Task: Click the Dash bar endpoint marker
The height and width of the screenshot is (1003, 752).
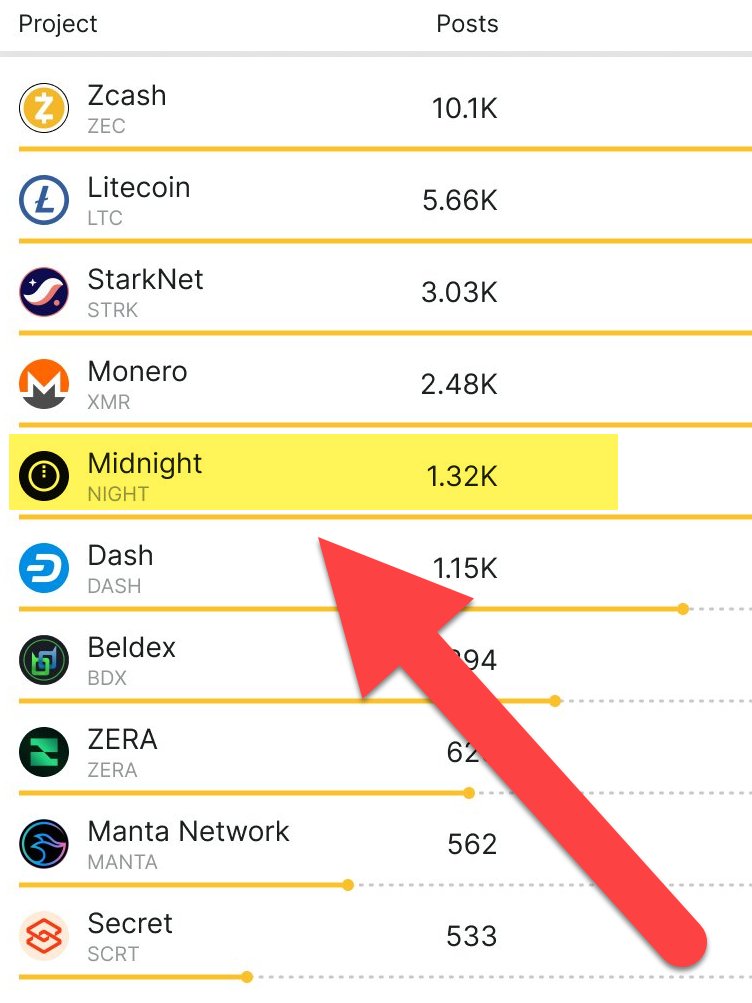Action: [x=683, y=608]
